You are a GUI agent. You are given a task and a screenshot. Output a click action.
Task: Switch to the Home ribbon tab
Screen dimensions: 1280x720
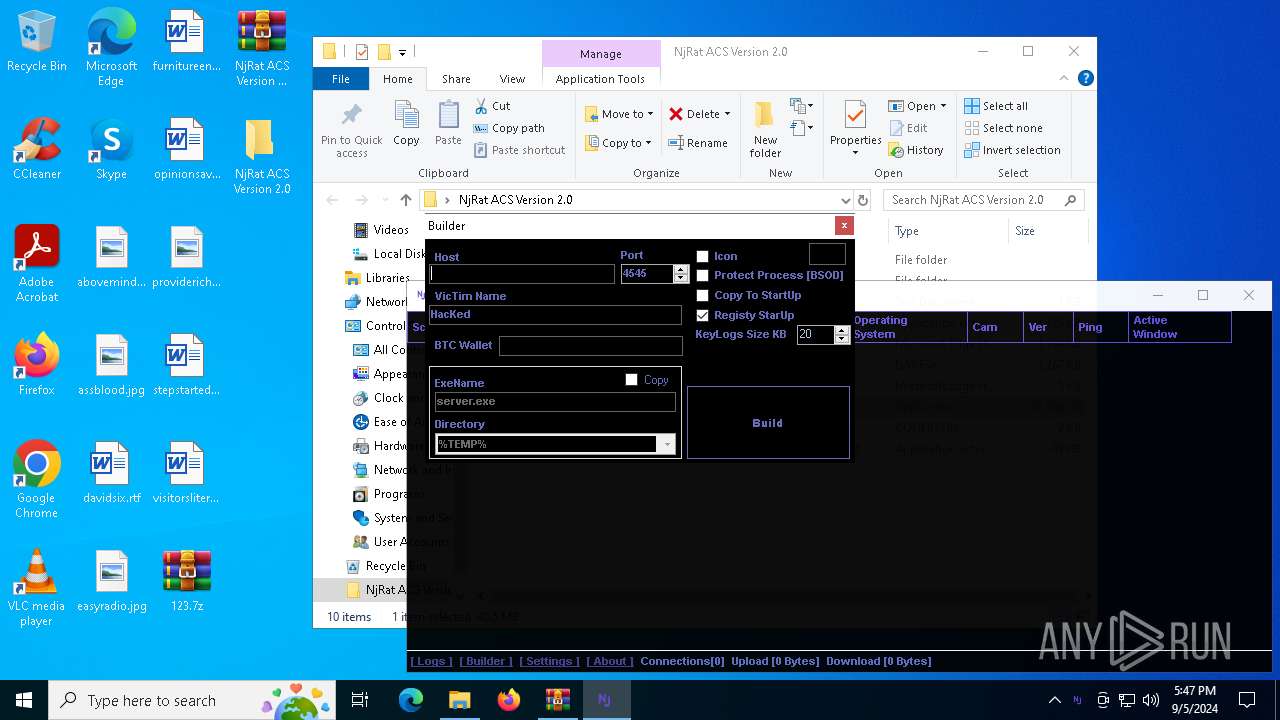pos(397,79)
